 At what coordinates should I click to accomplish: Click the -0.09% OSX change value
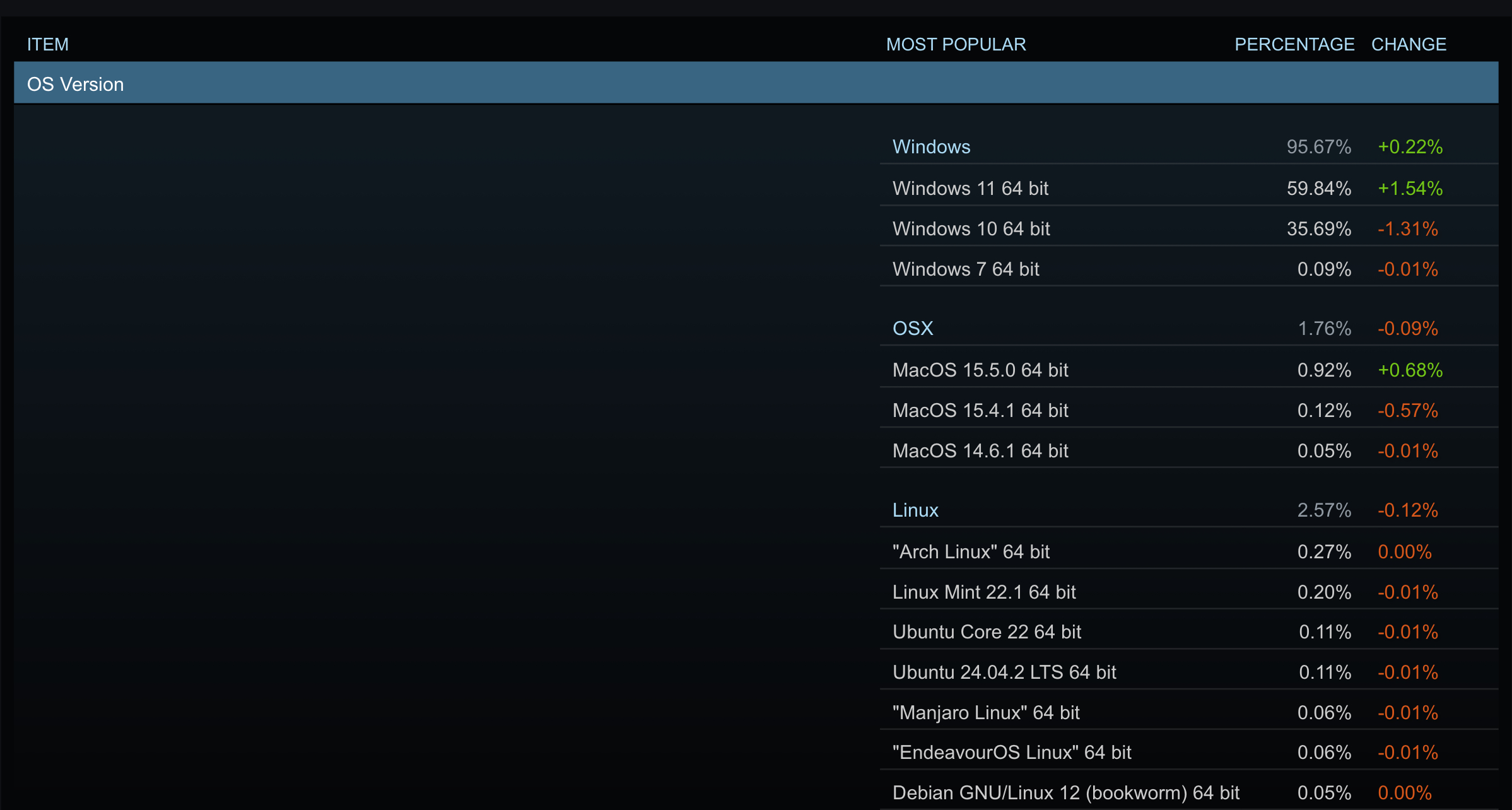[x=1408, y=329]
